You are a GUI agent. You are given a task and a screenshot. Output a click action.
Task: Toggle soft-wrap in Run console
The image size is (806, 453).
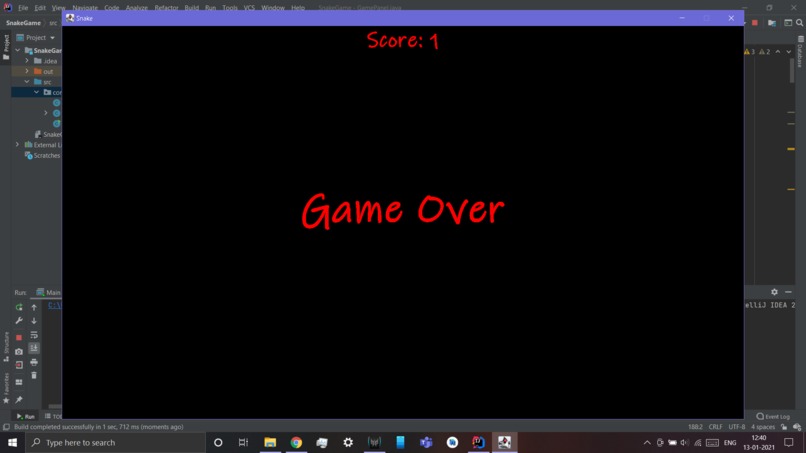click(x=34, y=335)
